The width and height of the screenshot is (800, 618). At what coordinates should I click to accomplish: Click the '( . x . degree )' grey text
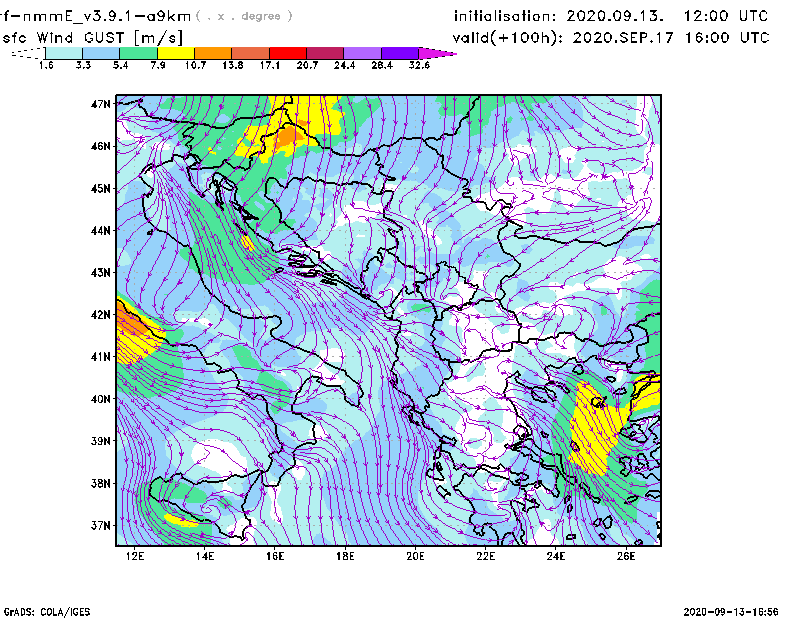point(244,16)
